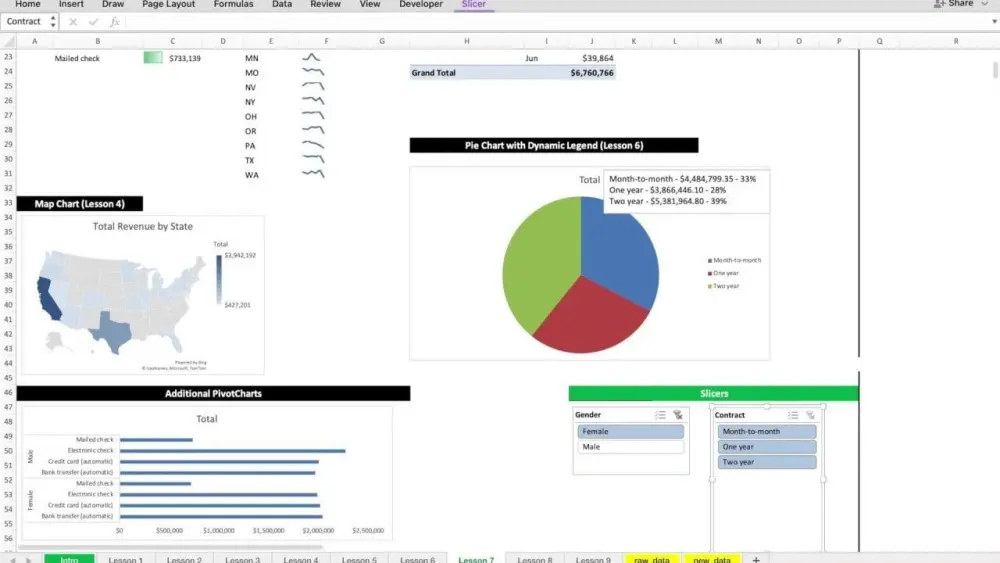Click the map chart color gradient legend
This screenshot has width=1000, height=563.
(219, 281)
